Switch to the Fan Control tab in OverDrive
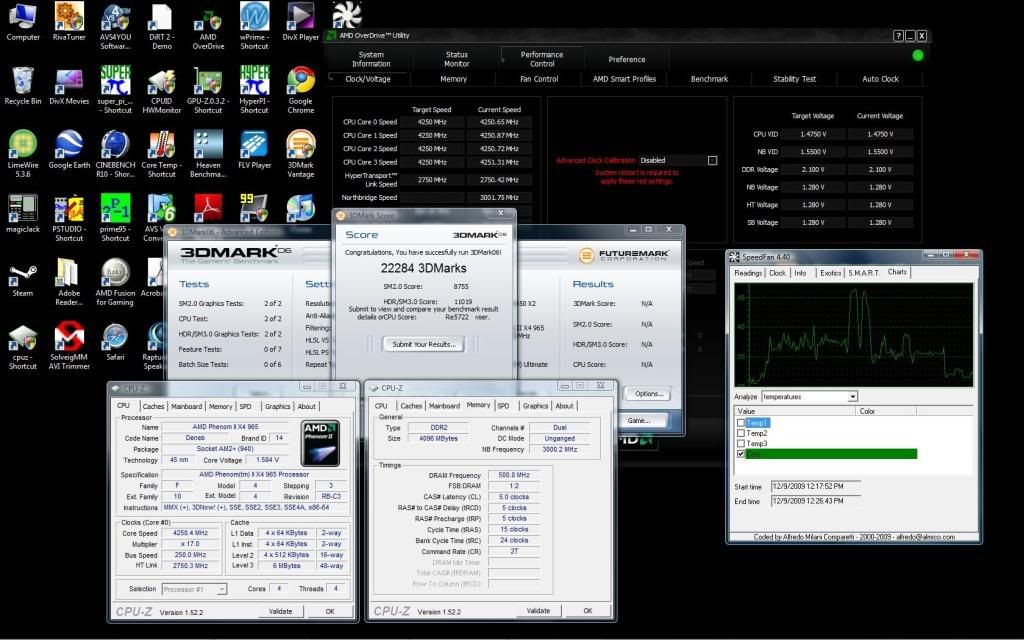1024x640 pixels. (x=539, y=79)
